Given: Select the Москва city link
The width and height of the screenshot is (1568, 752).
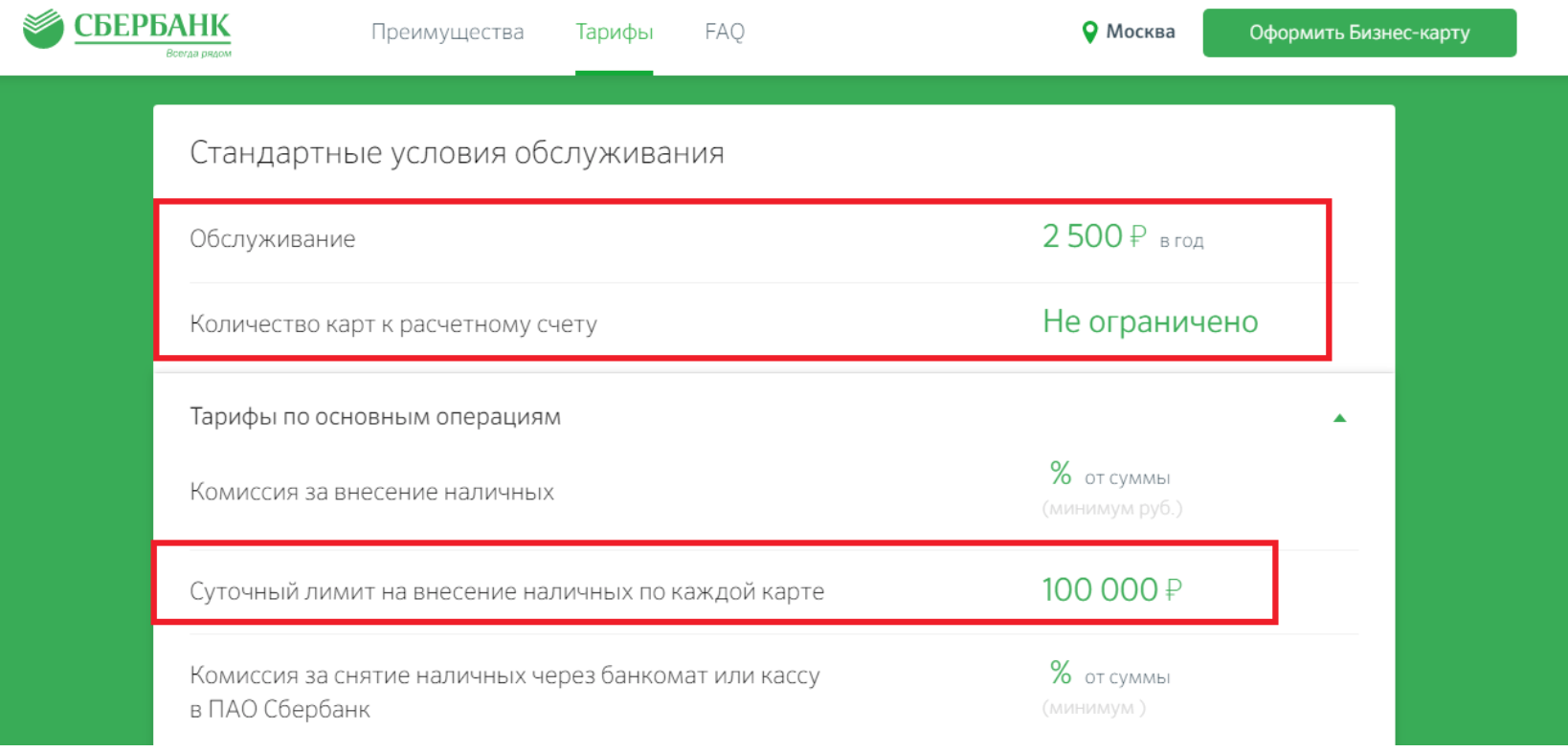Looking at the screenshot, I should click(x=1140, y=32).
